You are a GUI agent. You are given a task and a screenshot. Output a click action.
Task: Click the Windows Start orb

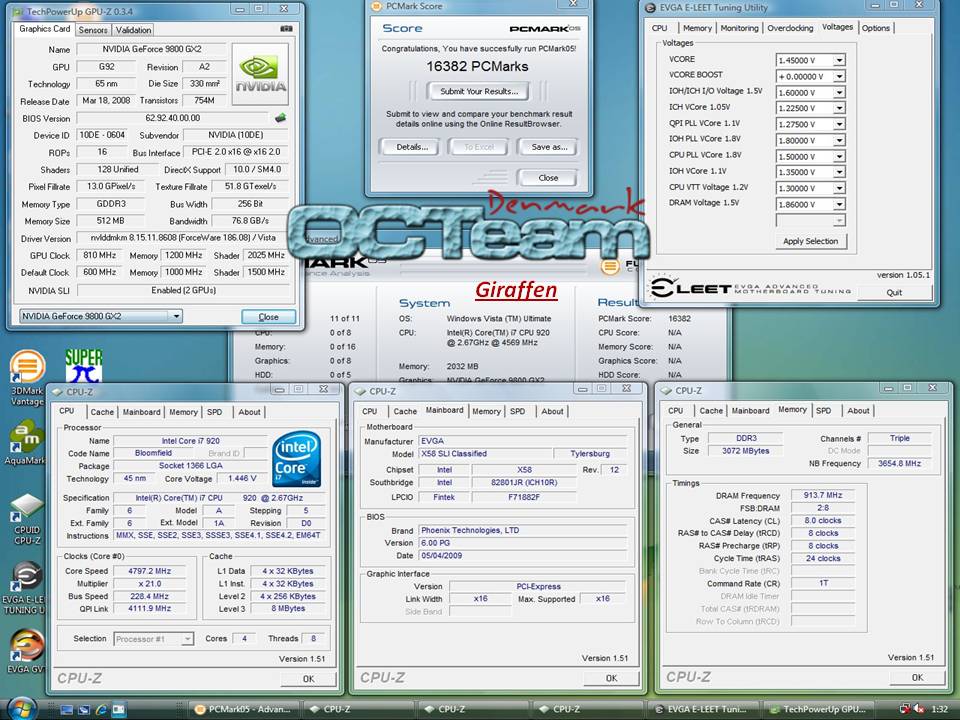(22, 708)
